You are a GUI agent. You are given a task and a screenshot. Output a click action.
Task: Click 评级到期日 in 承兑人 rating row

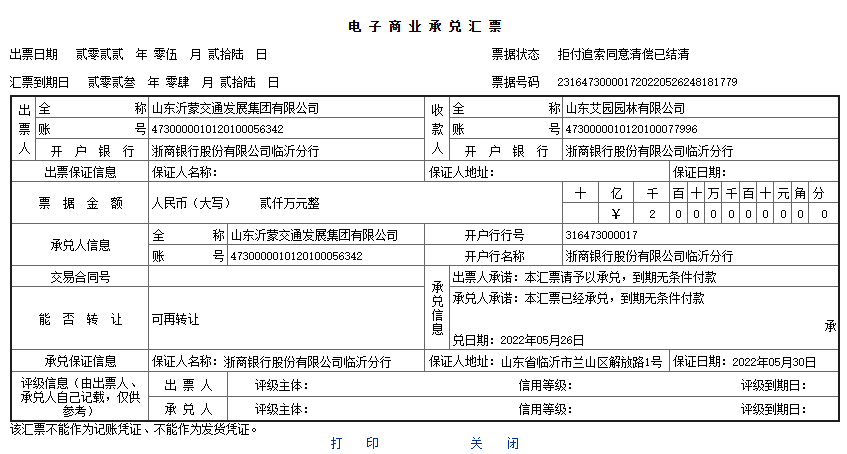pyautogui.click(x=774, y=409)
